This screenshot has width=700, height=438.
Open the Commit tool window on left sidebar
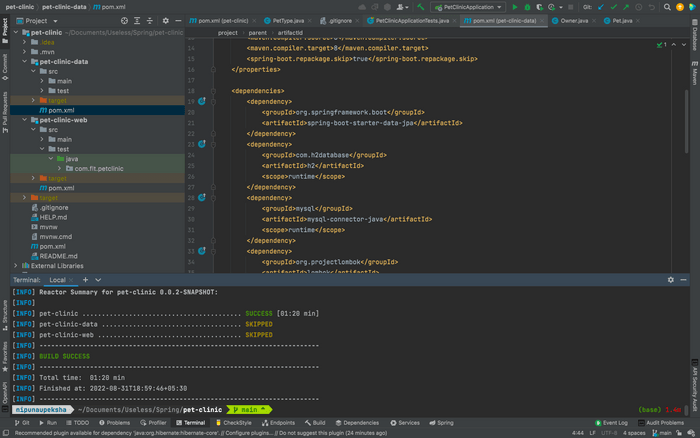5,67
